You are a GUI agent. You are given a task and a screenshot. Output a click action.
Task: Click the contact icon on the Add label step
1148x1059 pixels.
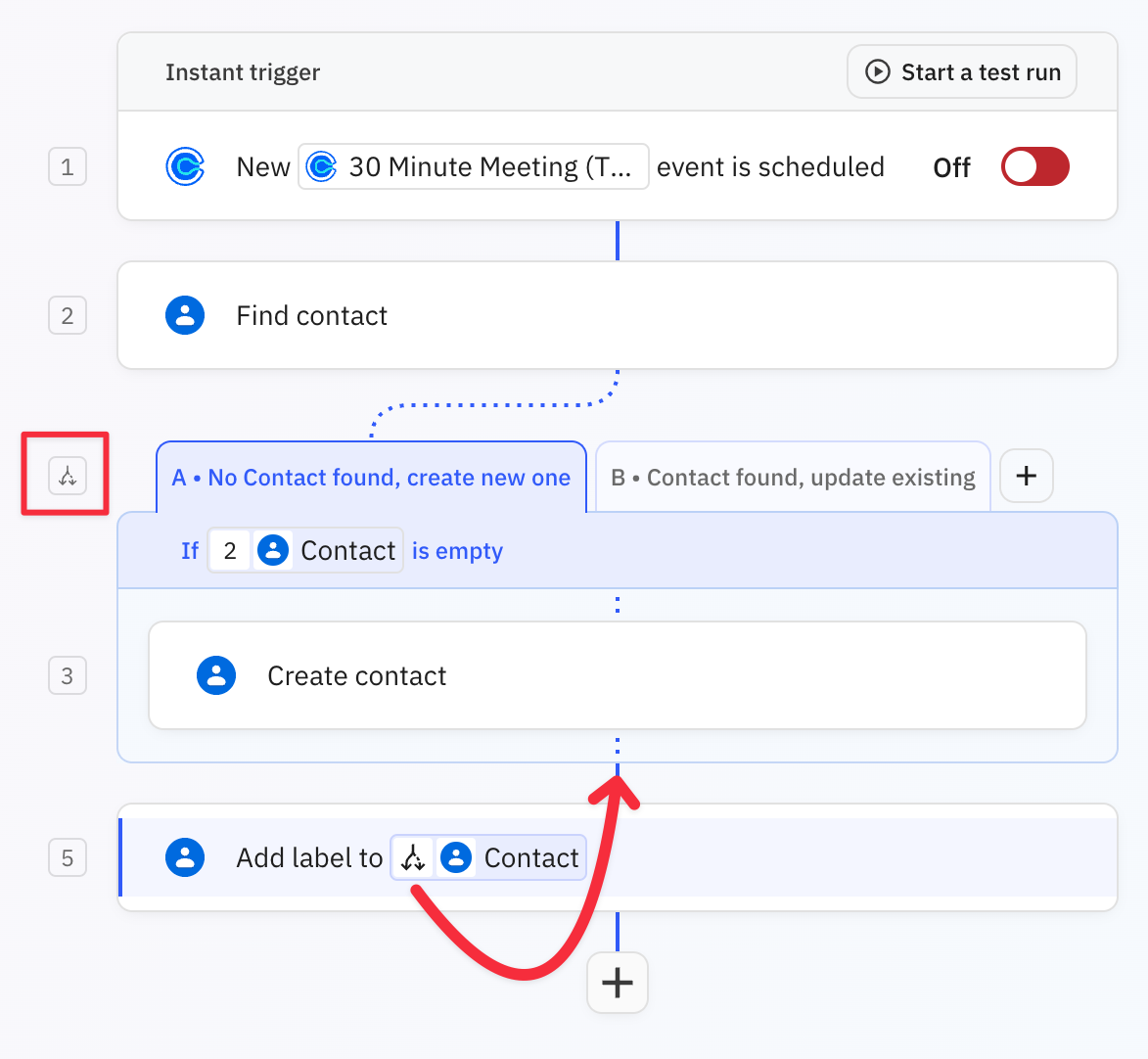[x=185, y=857]
